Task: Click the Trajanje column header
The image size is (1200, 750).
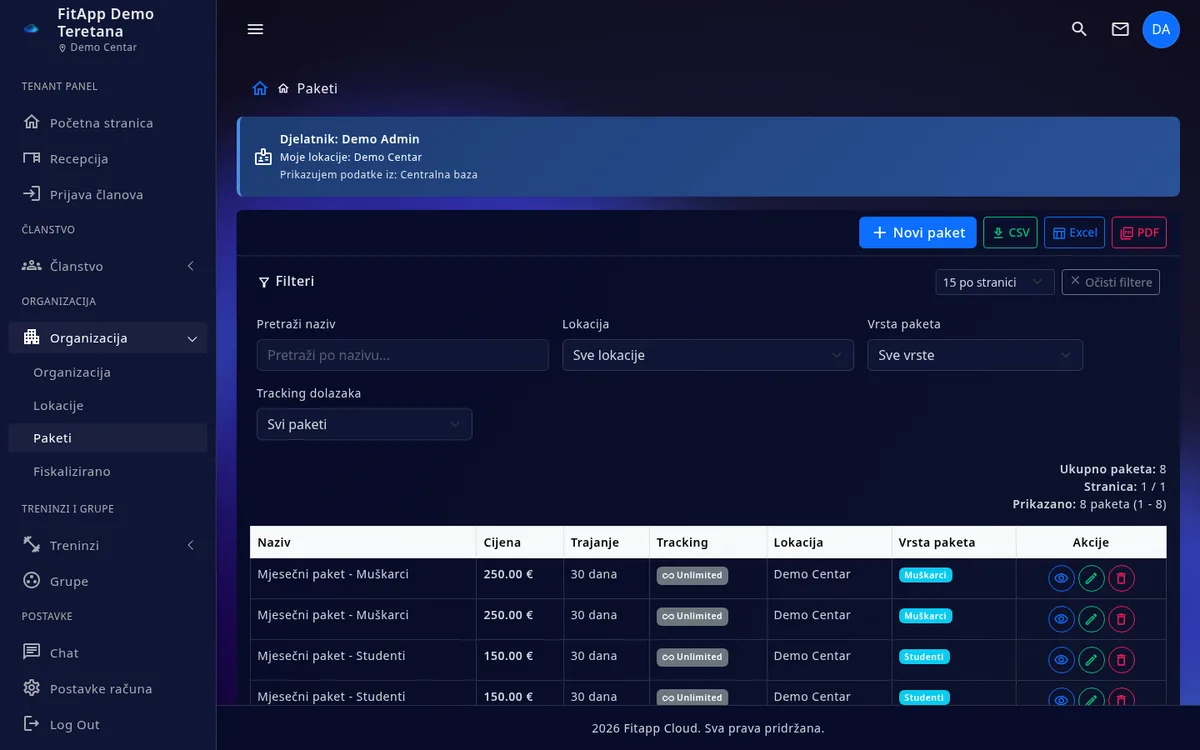Action: click(607, 542)
